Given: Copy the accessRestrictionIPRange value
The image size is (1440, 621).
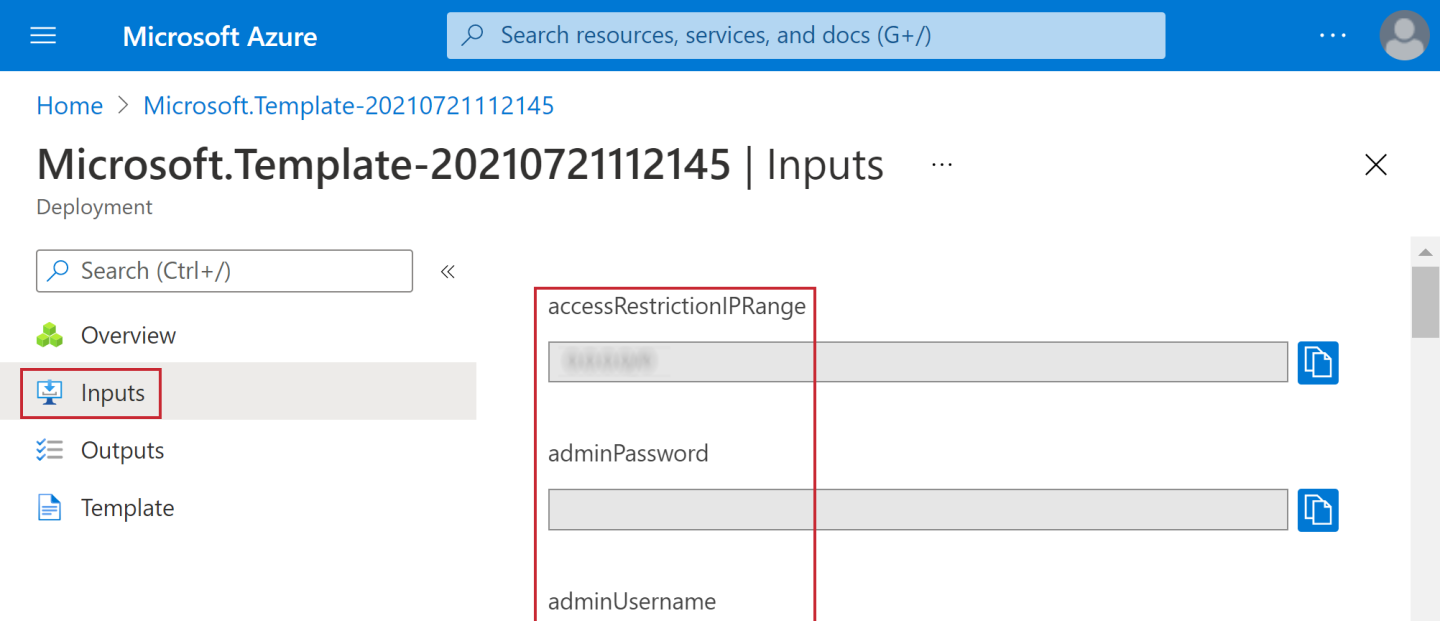Looking at the screenshot, I should (1318, 363).
